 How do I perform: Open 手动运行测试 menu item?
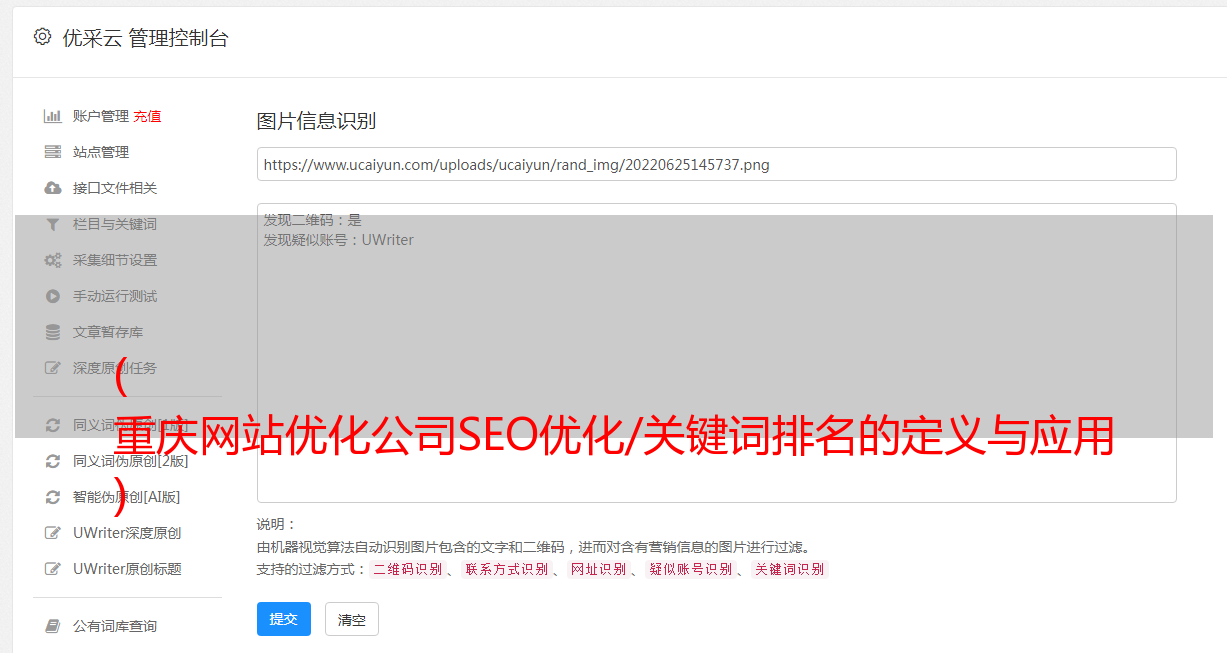pyautogui.click(x=115, y=296)
